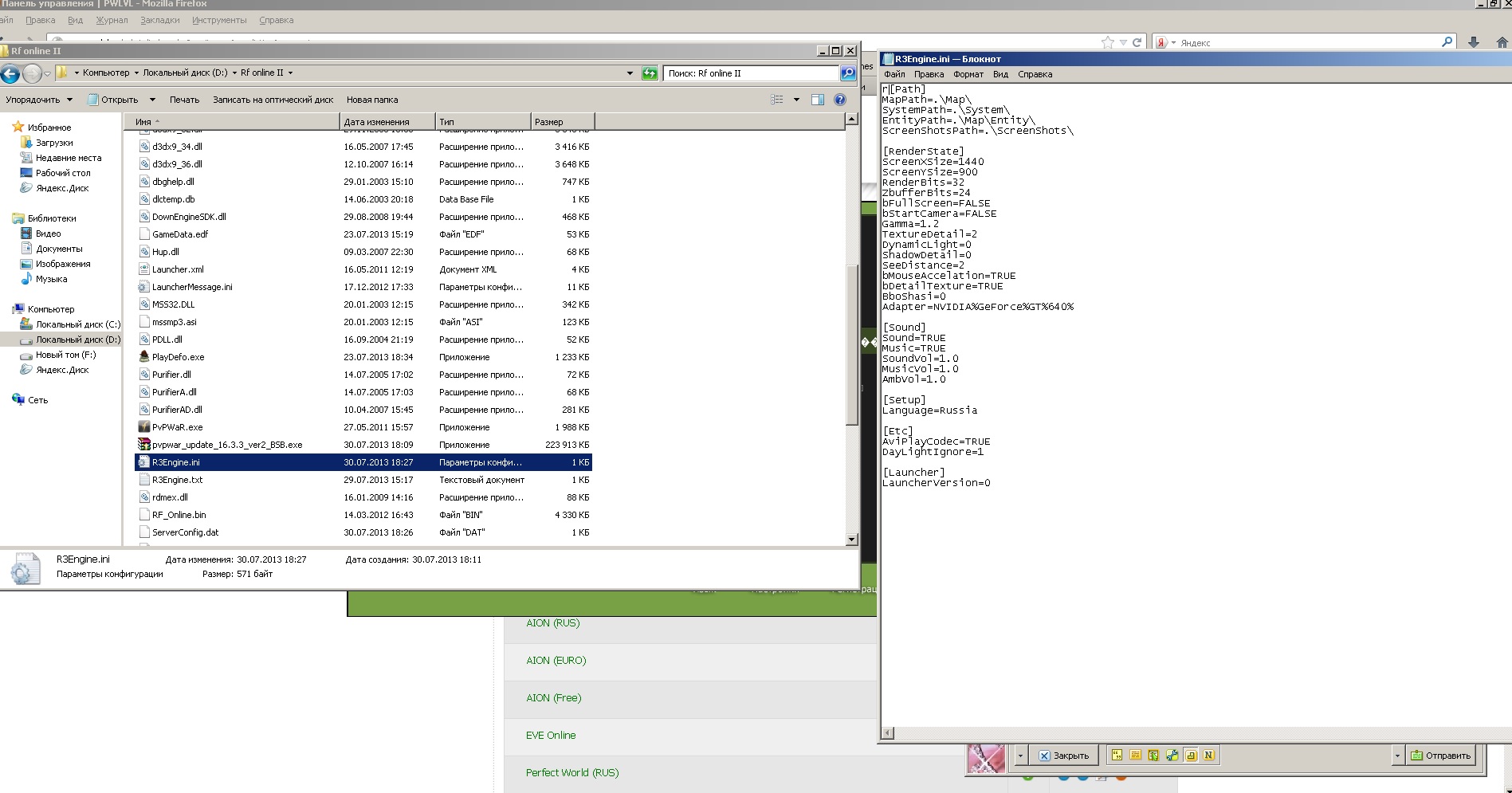Image resolution: width=1512 pixels, height=793 pixels.
Task: Open the AION (RUS) link on web page
Action: pos(552,623)
